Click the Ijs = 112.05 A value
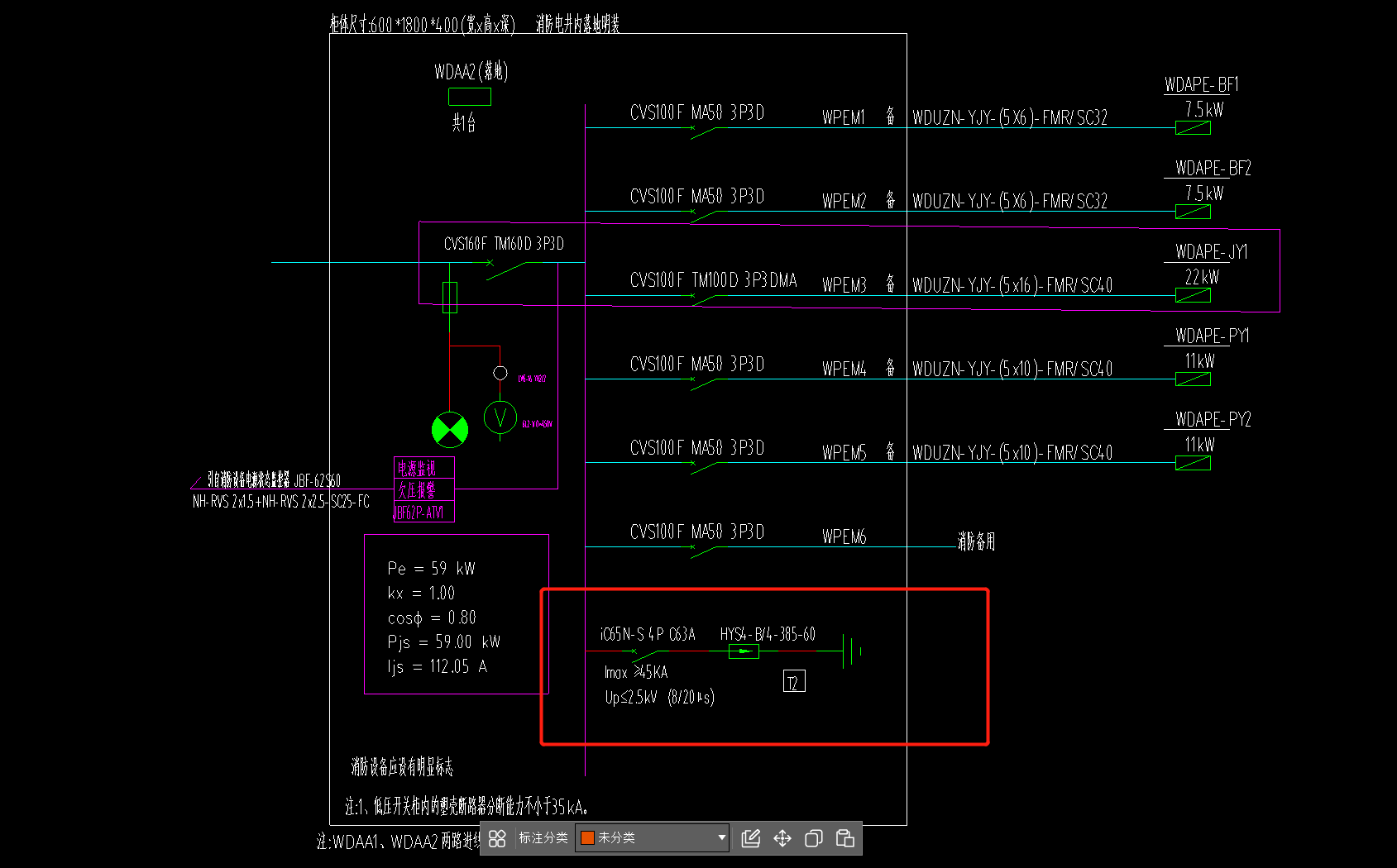The height and width of the screenshot is (868, 1397). click(x=437, y=666)
